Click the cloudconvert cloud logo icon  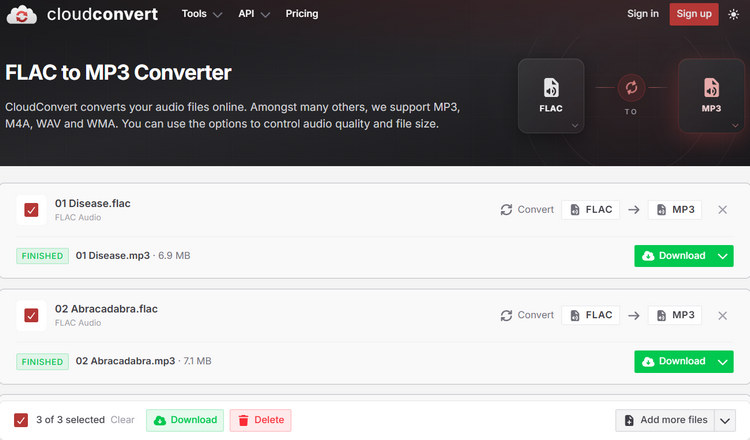pyautogui.click(x=22, y=14)
